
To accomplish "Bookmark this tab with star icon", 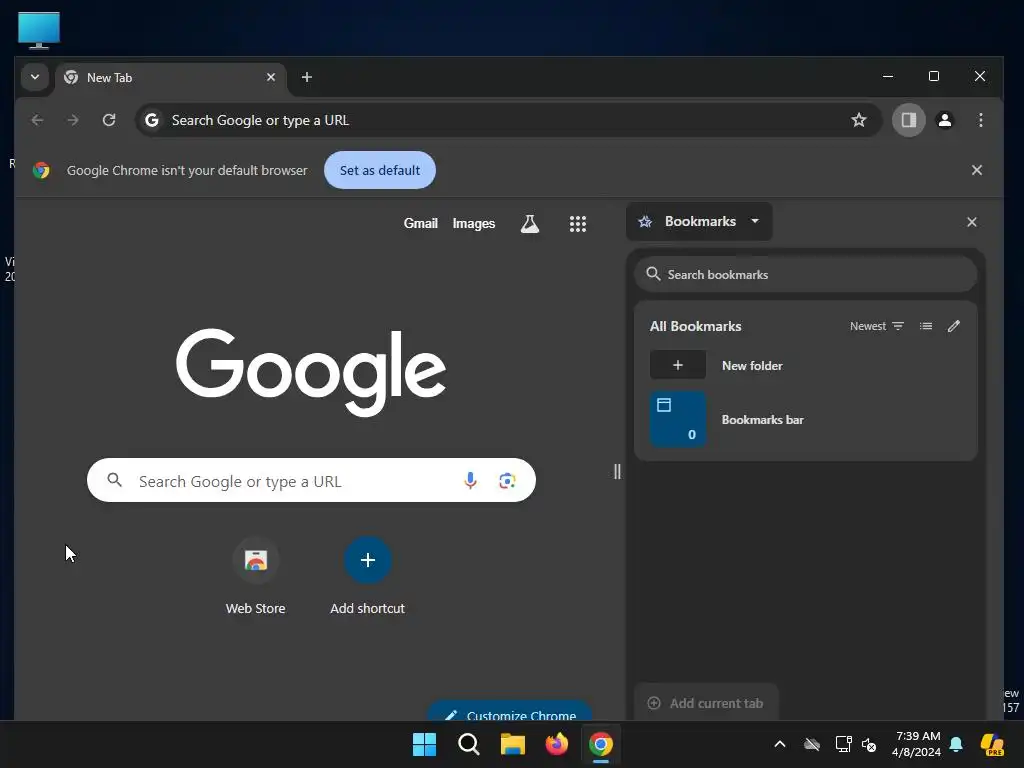I will point(859,120).
